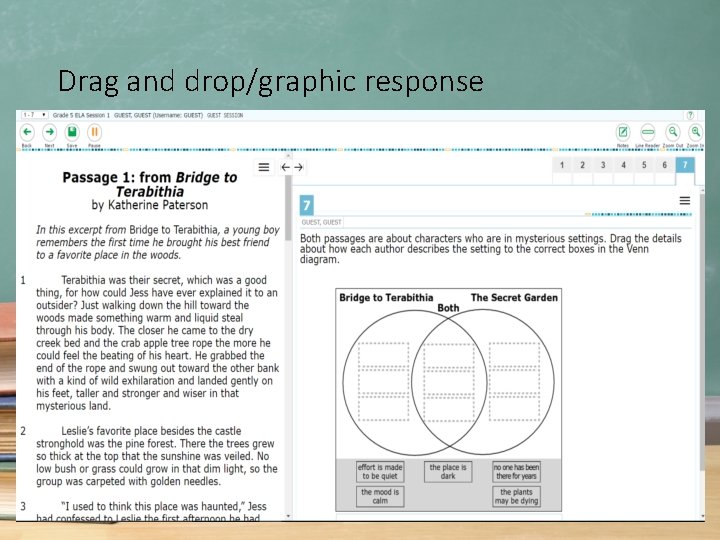Screen dimensions: 720x540
Task: Select the 'effort is made to be quiet' tile
Action: pyautogui.click(x=380, y=472)
